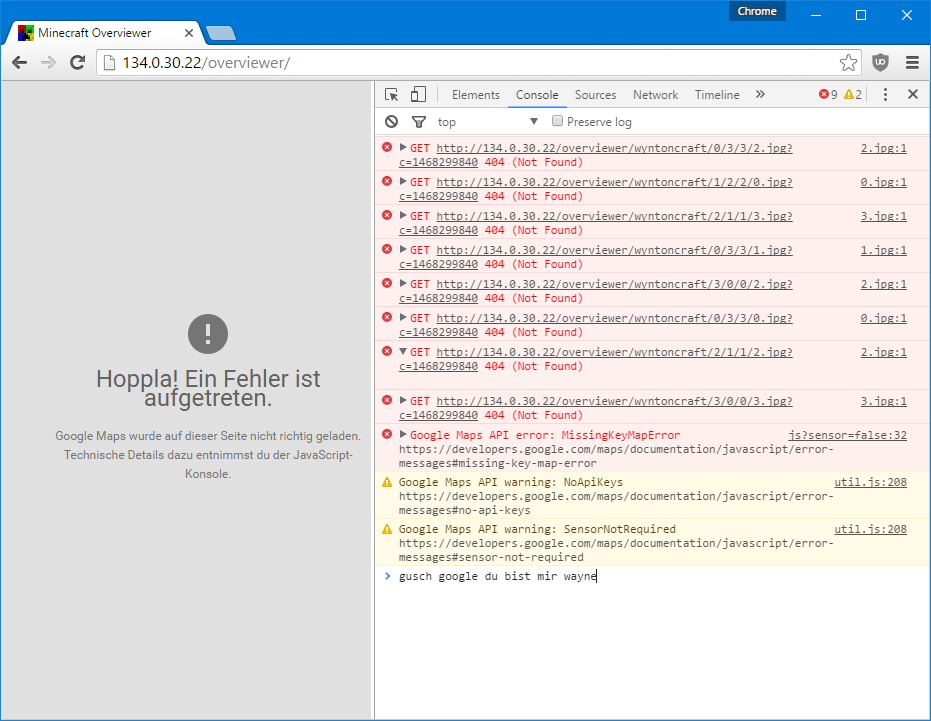
Task: Enable the Preserve log checkbox
Action: click(558, 122)
